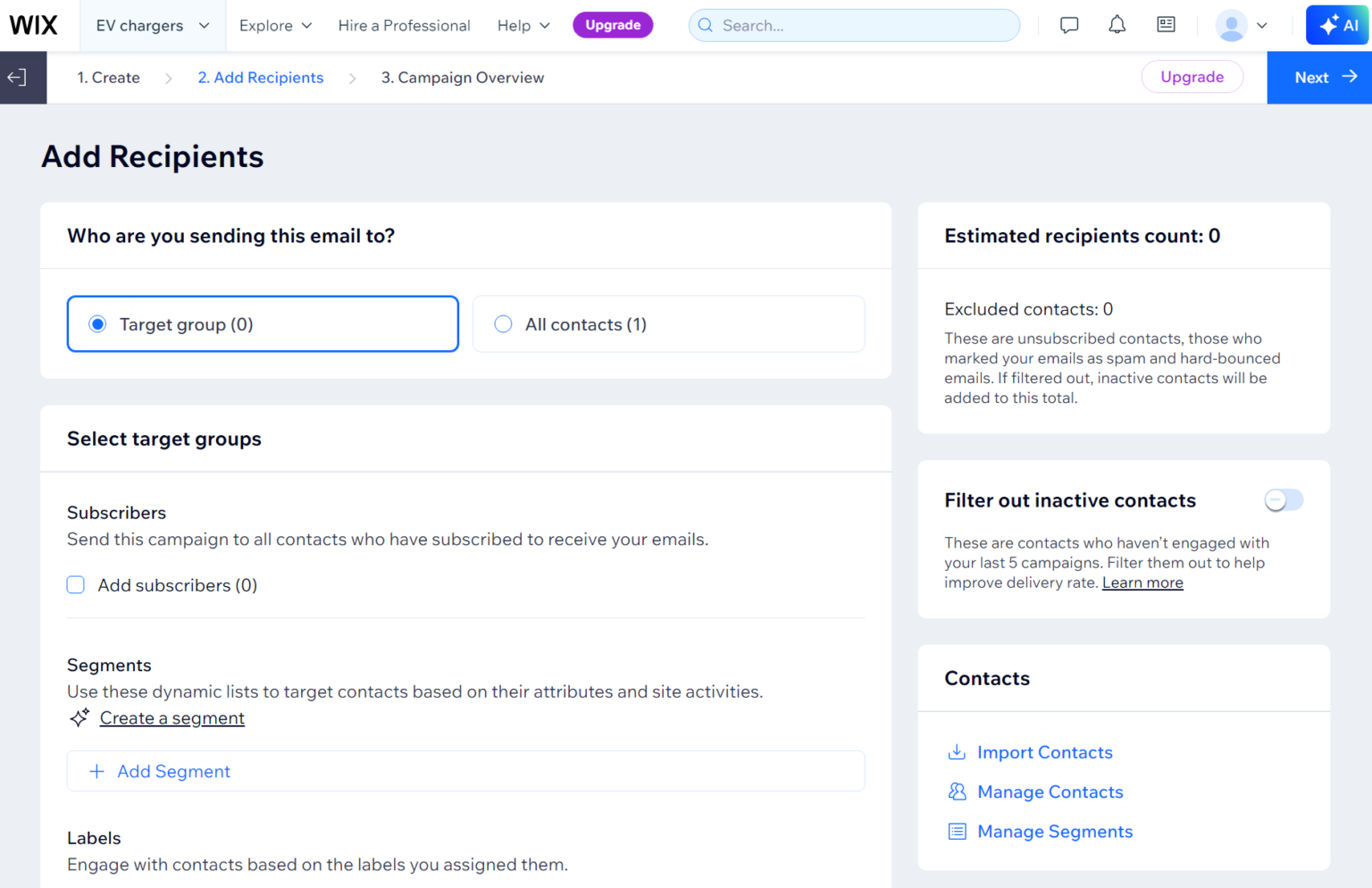The image size is (1372, 888).
Task: Go to step 1. Create
Action: 108,78
